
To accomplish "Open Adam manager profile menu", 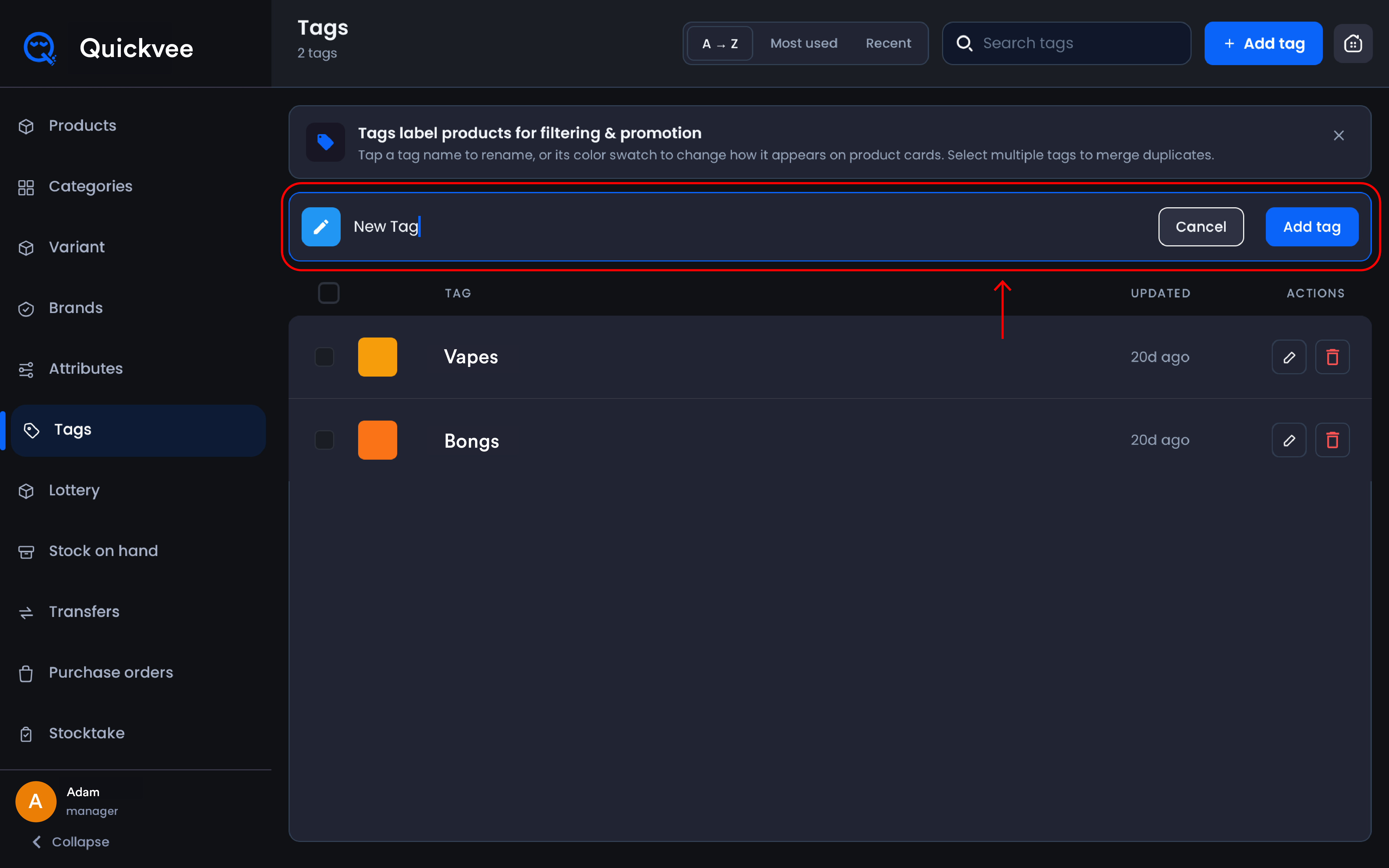I will (67, 801).
